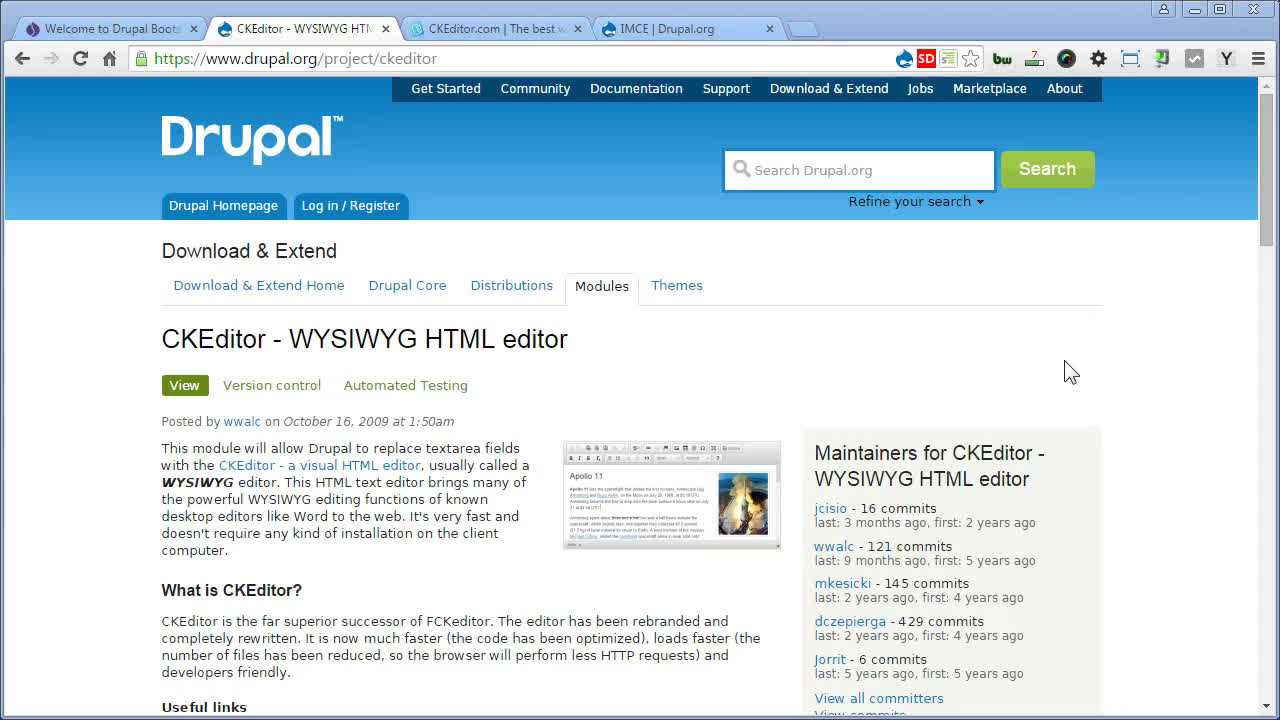This screenshot has width=1280, height=720.
Task: Open the Version control tab
Action: coord(272,386)
